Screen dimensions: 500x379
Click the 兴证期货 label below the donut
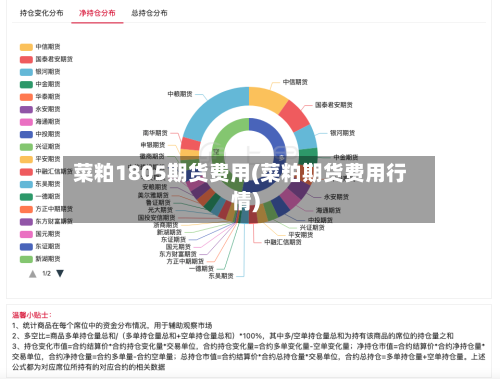pos(312,228)
